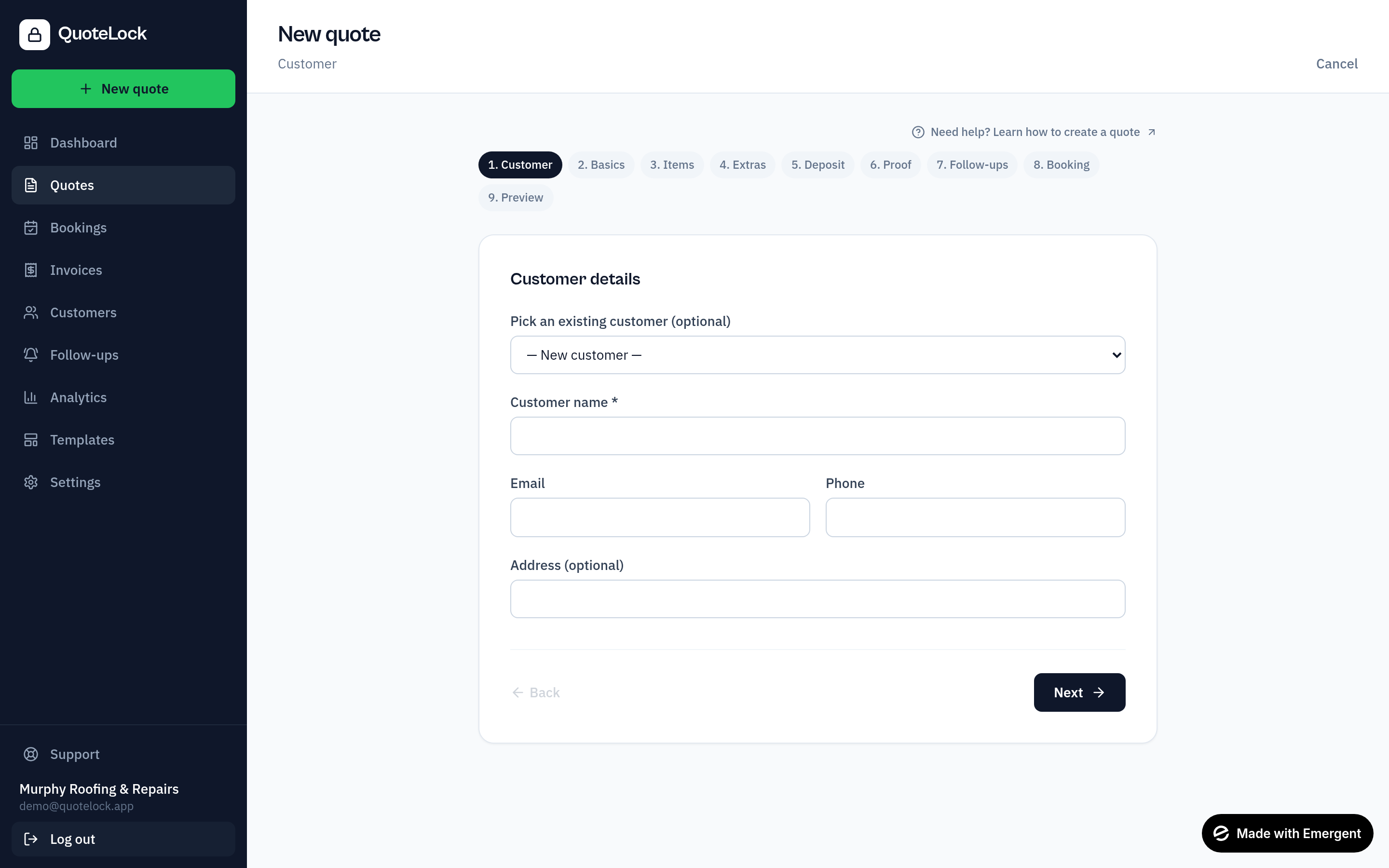This screenshot has height=868, width=1389.
Task: Jump to the 3. Items step
Action: pyautogui.click(x=671, y=165)
